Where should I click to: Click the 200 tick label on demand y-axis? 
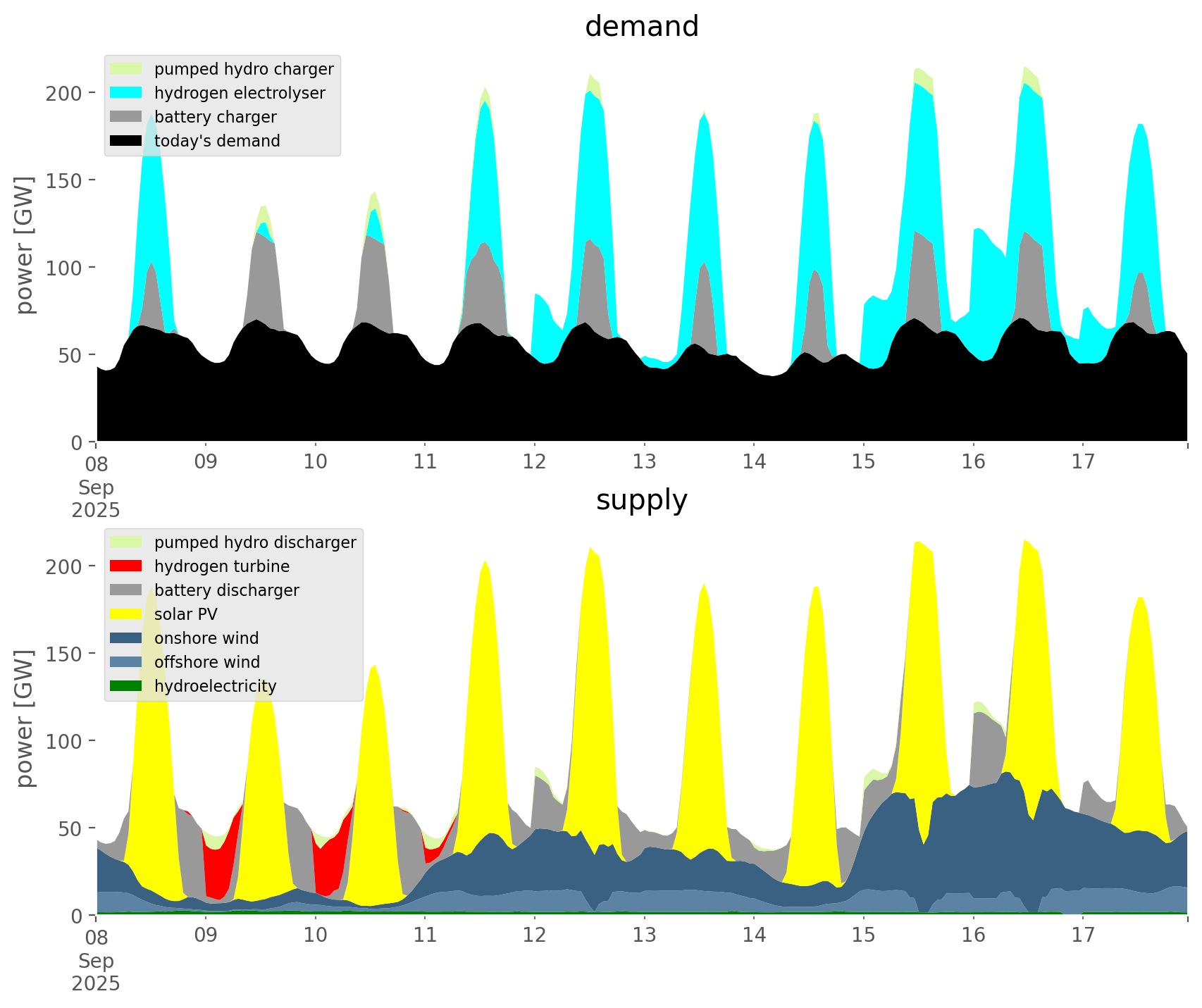[64, 93]
